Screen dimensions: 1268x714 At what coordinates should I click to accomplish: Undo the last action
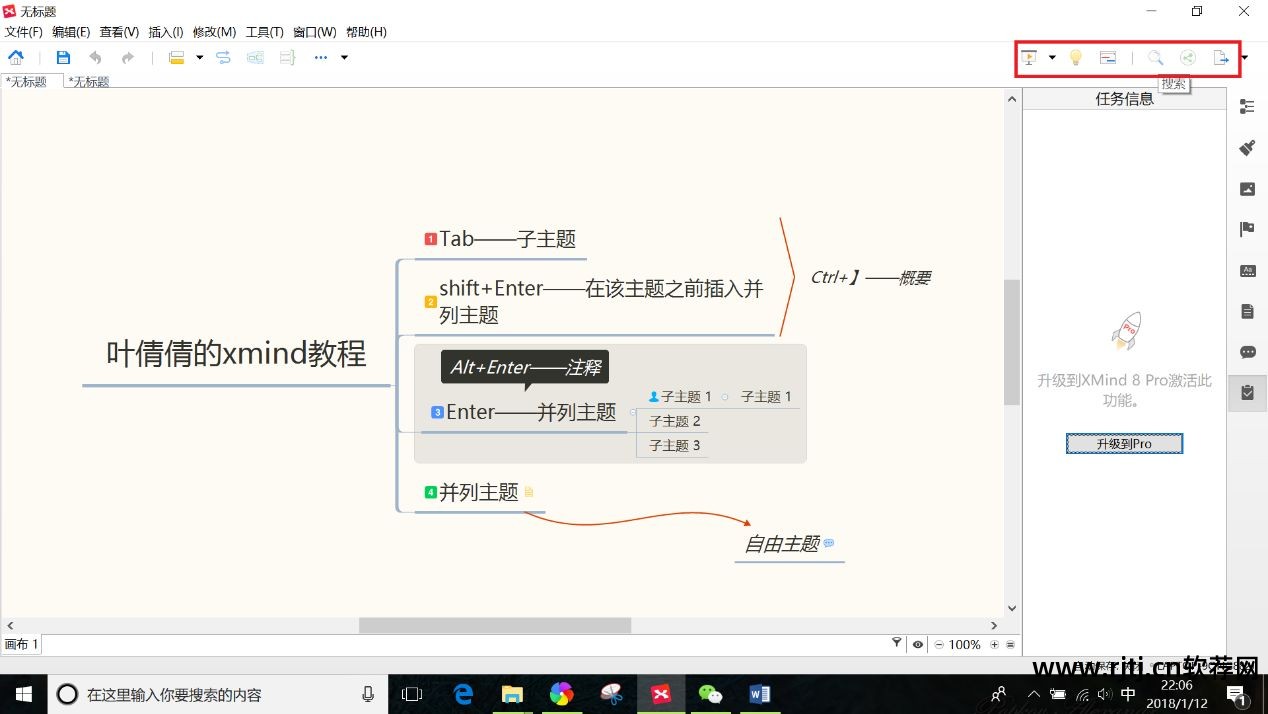click(x=95, y=57)
